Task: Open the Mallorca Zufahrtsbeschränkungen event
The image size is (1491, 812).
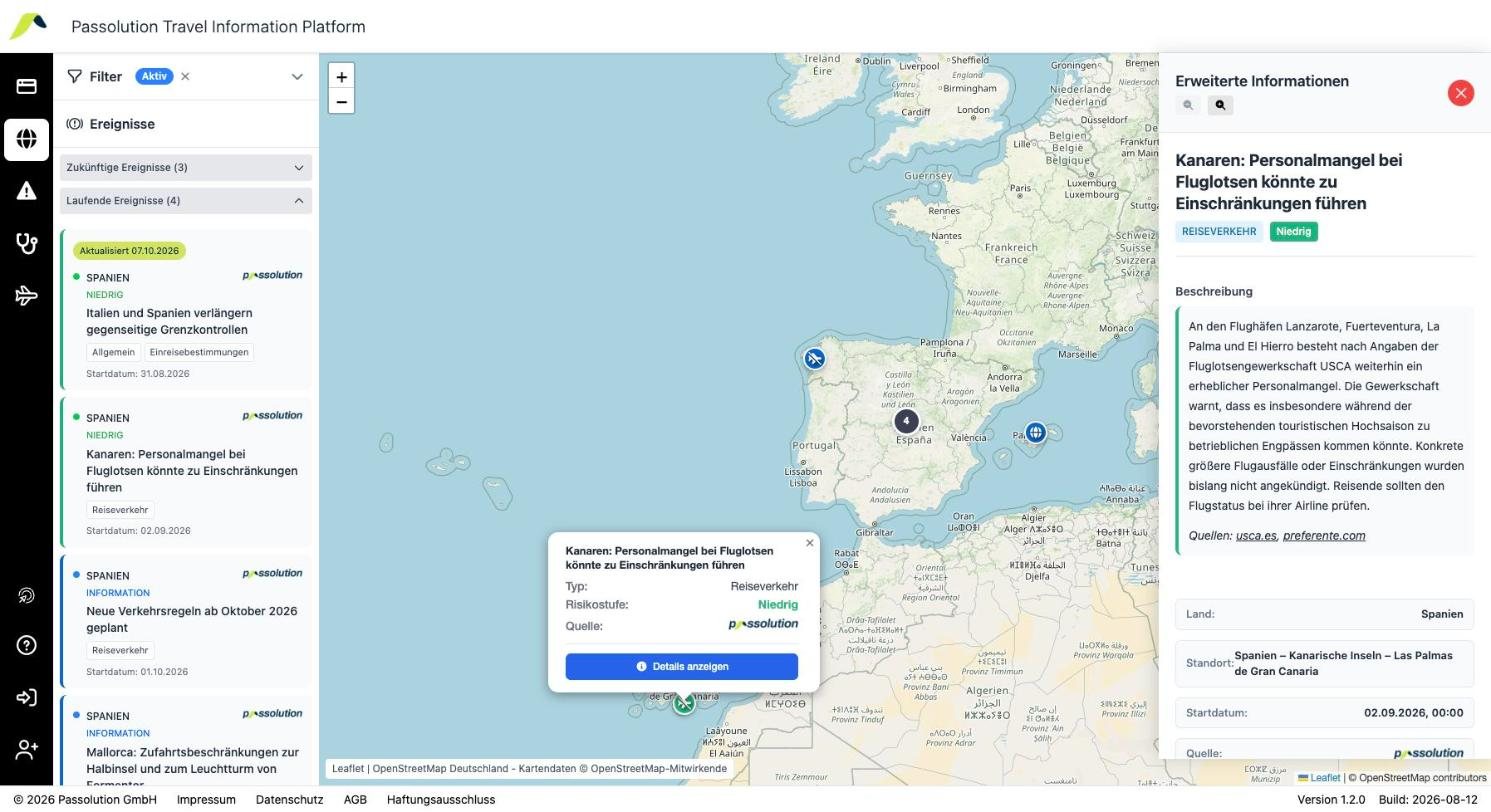Action: pyautogui.click(x=186, y=741)
